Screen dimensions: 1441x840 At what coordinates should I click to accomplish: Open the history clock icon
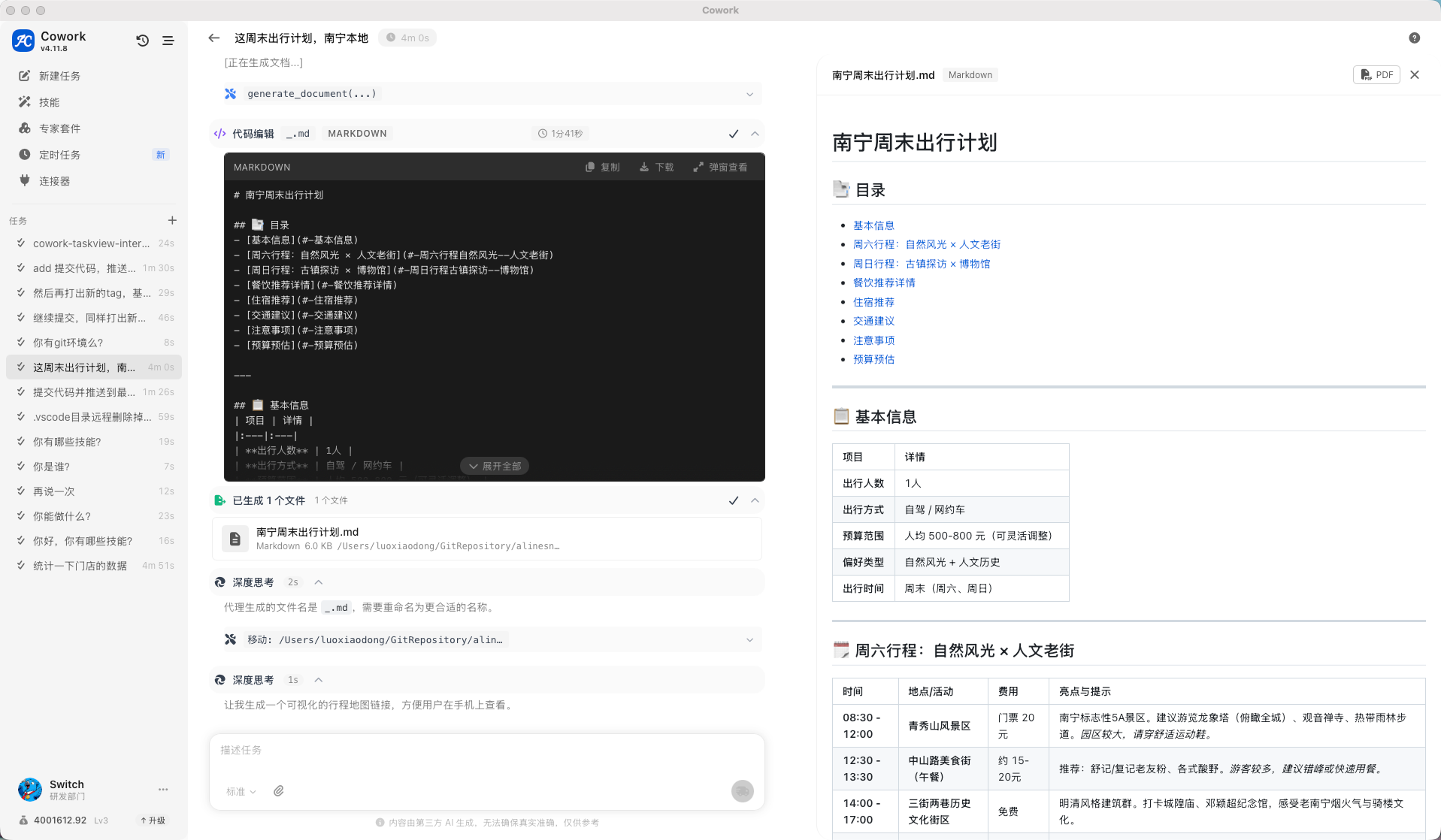142,41
